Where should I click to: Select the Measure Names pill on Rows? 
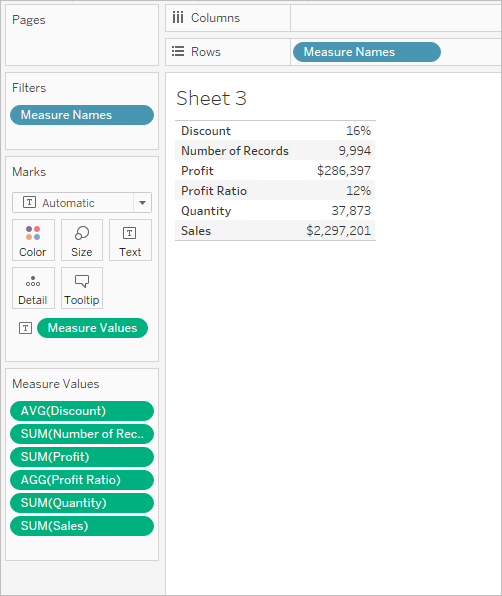click(367, 52)
